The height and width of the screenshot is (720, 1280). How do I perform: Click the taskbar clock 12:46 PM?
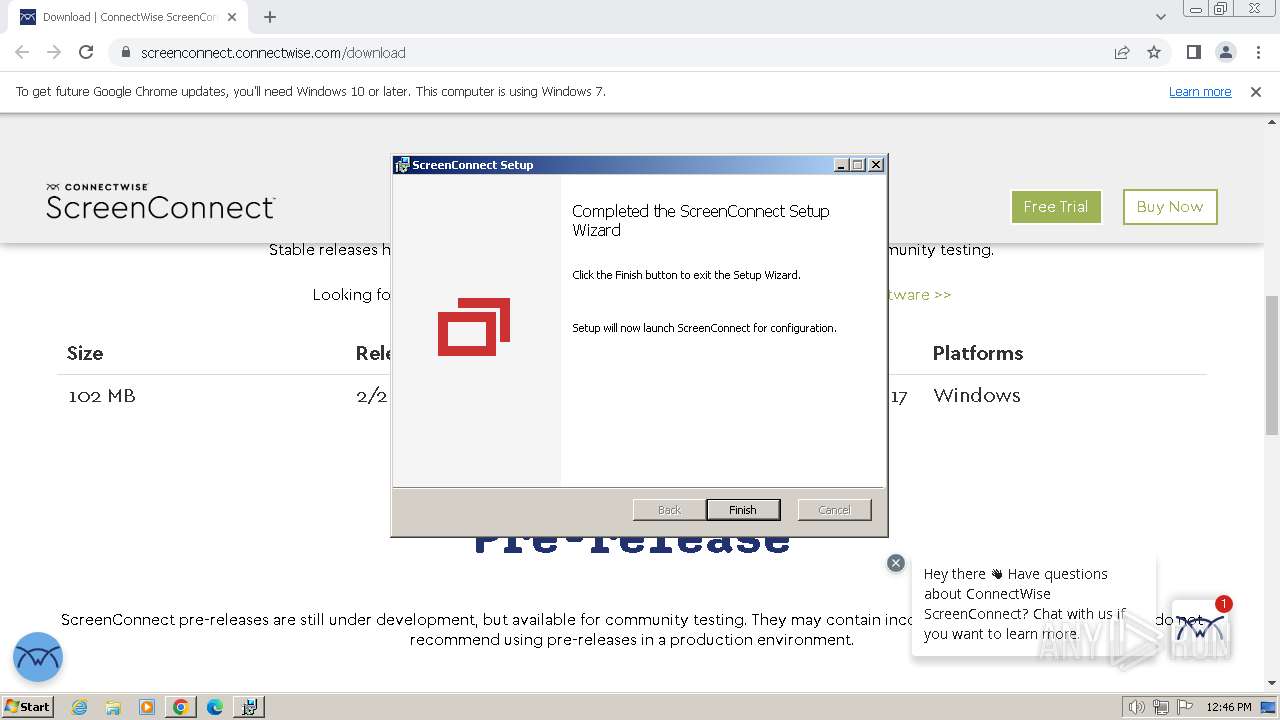pos(1229,707)
